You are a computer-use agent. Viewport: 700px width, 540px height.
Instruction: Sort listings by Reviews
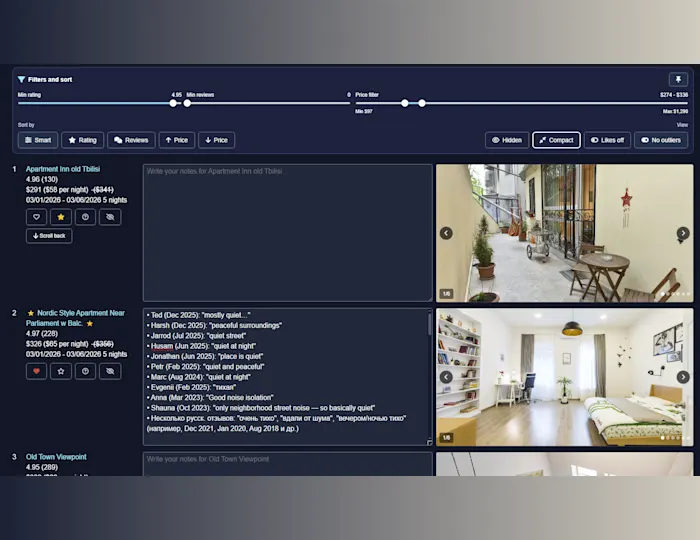[131, 140]
